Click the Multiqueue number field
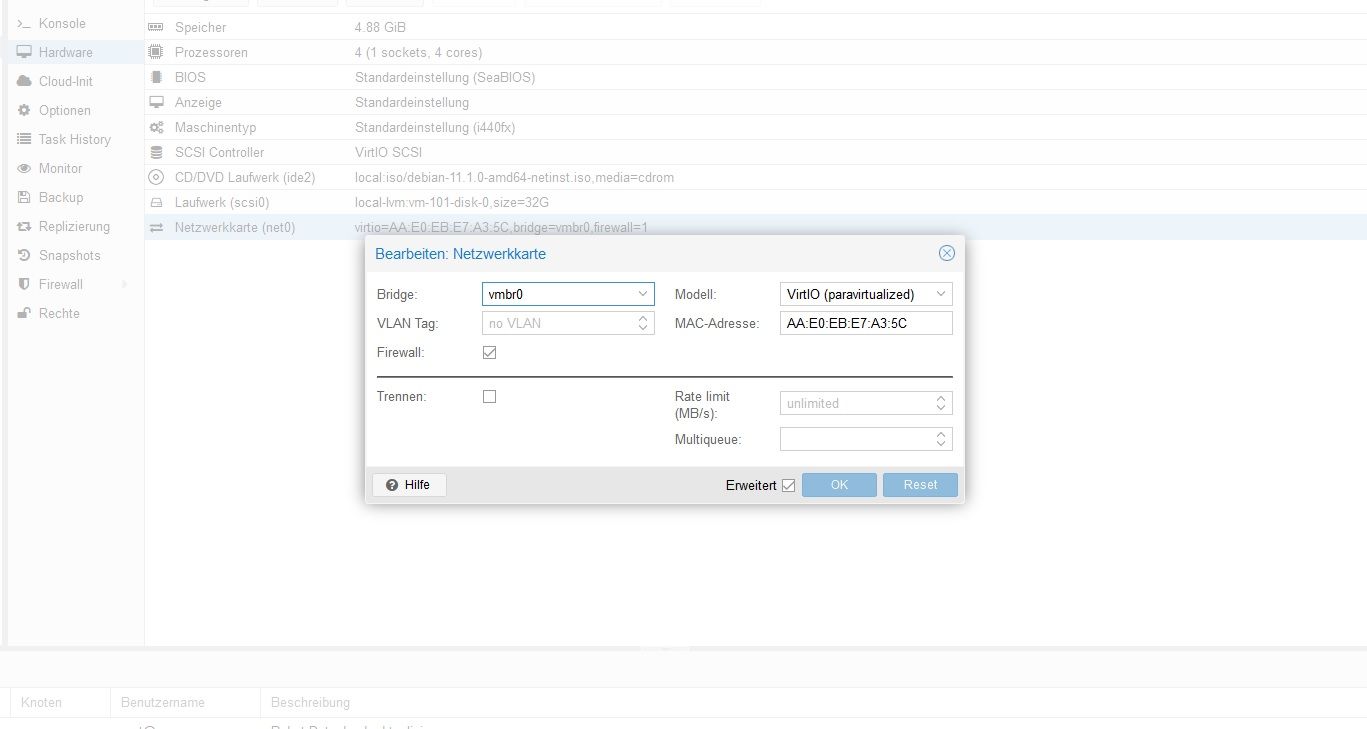Screen dimensions: 1367x729 pos(866,439)
